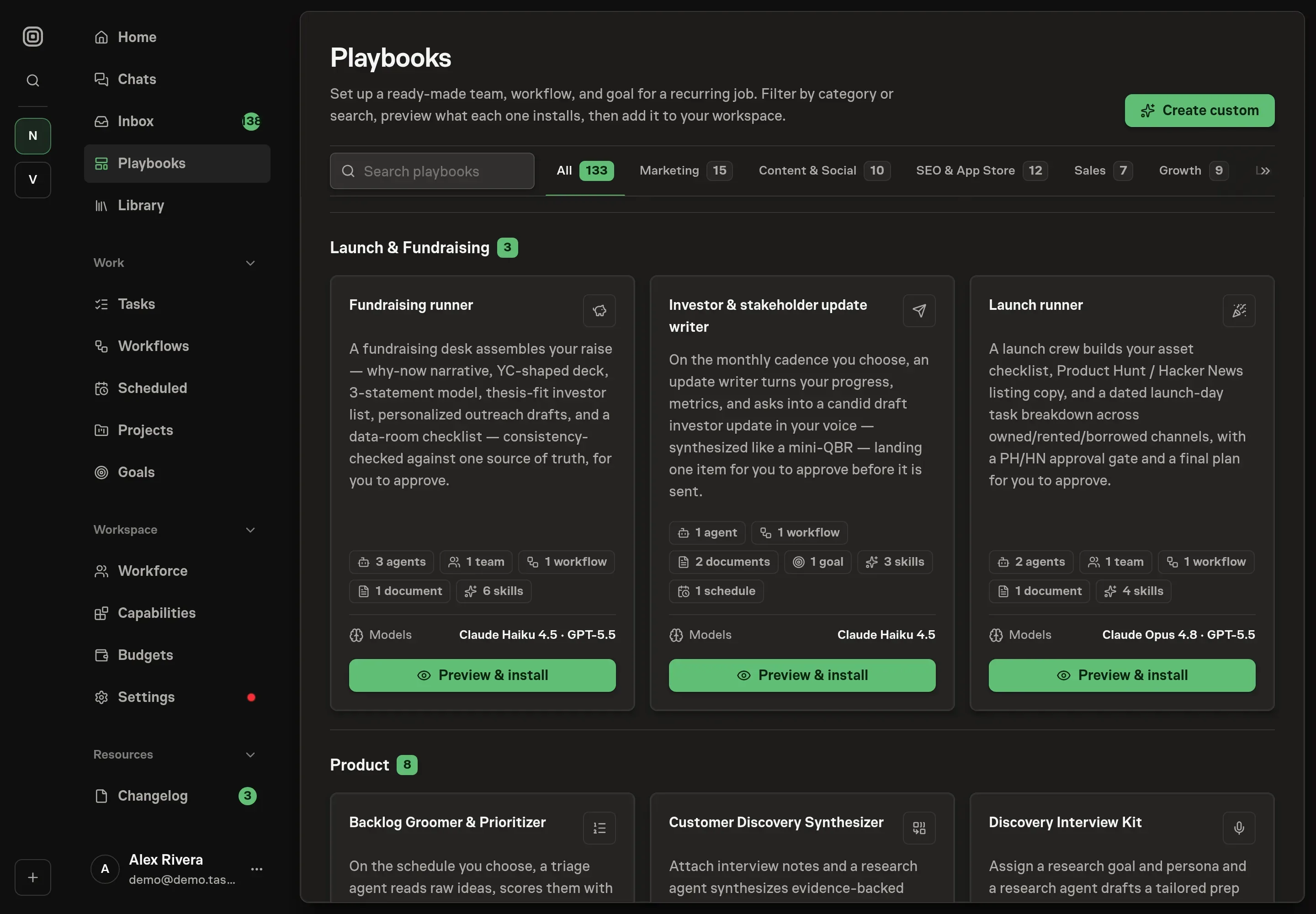The image size is (1316, 914).
Task: Open Capabilities in the sidebar
Action: [177, 613]
